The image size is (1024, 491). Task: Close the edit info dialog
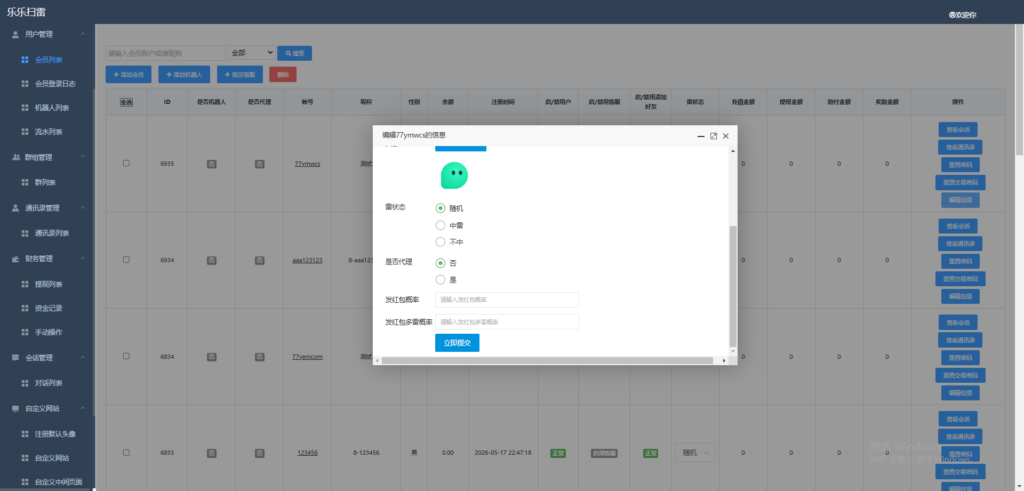point(726,136)
